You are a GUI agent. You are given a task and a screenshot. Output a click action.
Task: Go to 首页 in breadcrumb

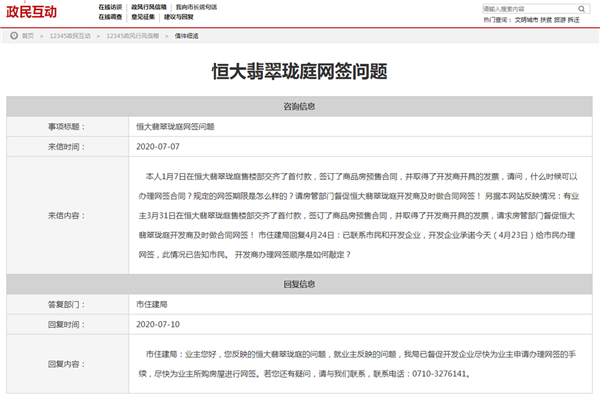click(x=28, y=36)
